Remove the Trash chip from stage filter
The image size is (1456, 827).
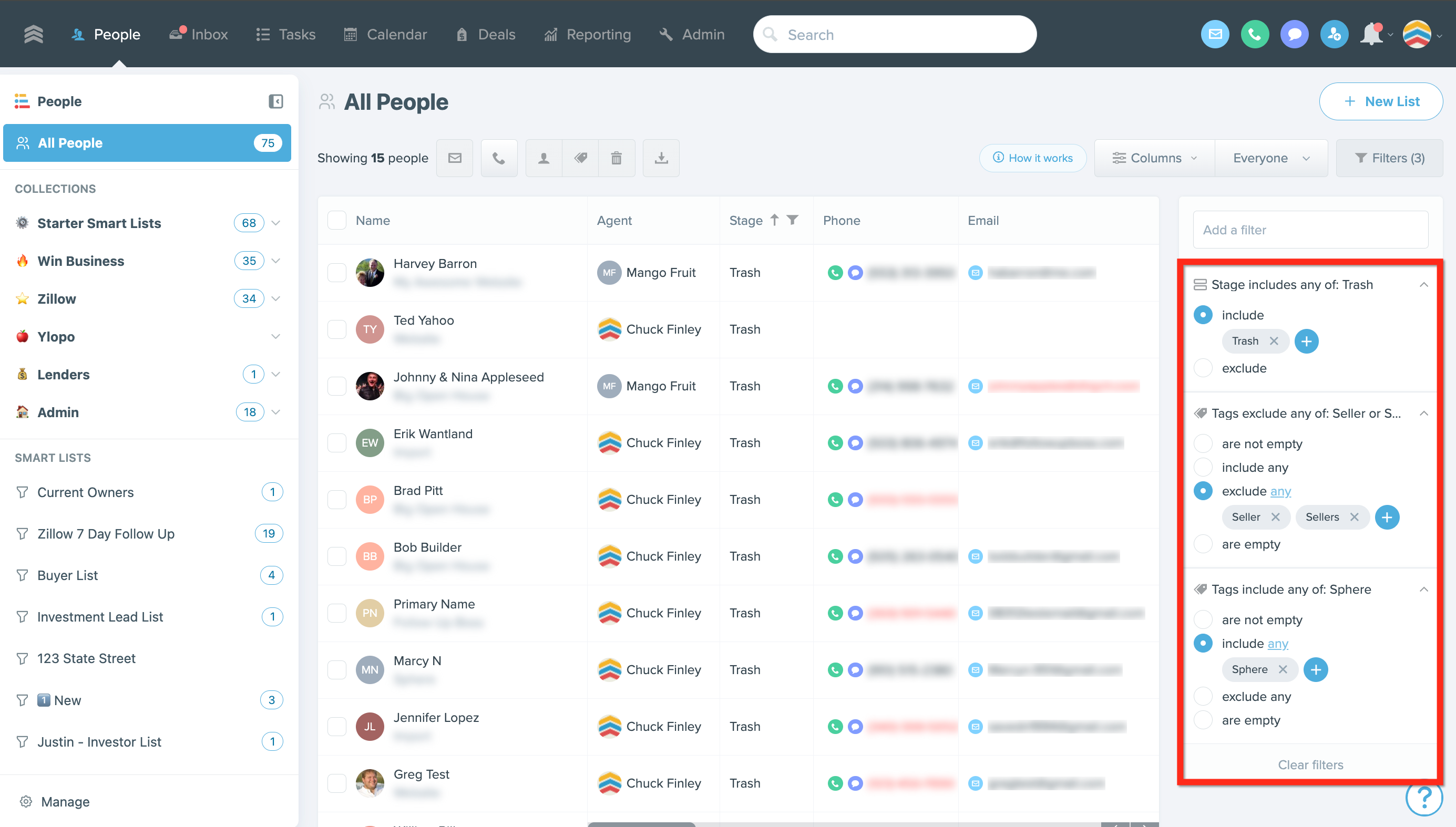point(1274,341)
